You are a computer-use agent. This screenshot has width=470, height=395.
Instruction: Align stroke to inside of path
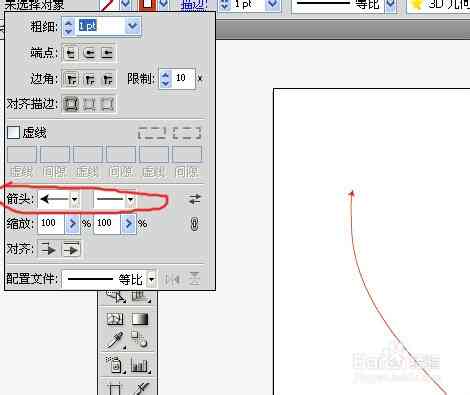point(89,104)
